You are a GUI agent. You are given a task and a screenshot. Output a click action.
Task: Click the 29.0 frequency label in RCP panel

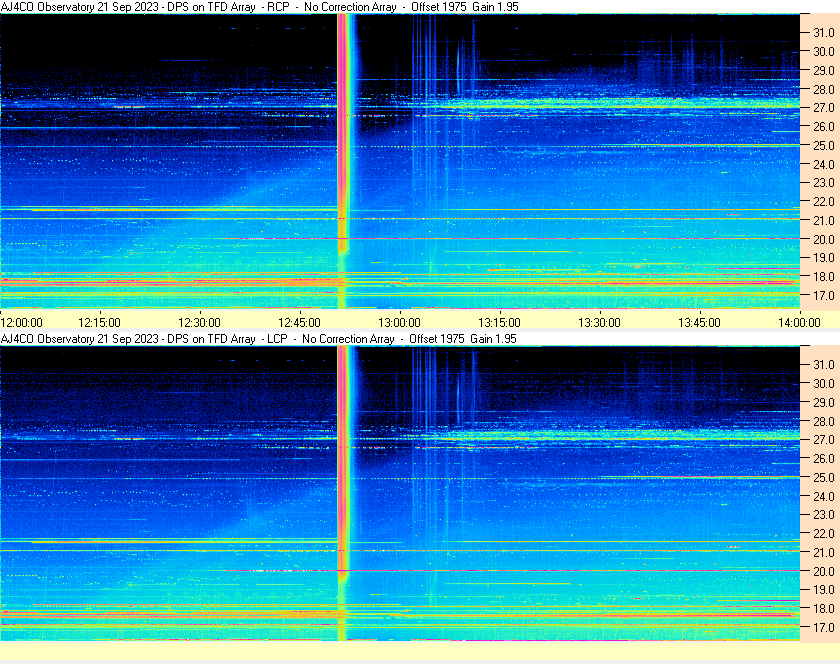pyautogui.click(x=824, y=70)
